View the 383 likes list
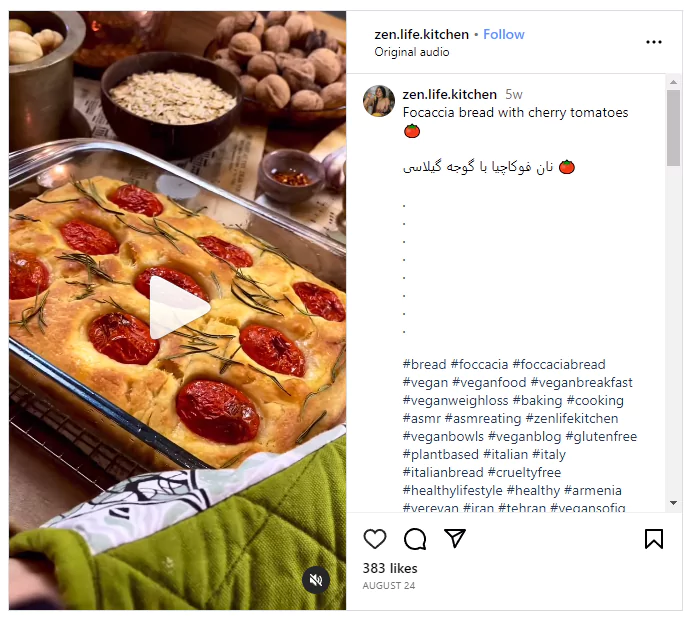 (390, 568)
